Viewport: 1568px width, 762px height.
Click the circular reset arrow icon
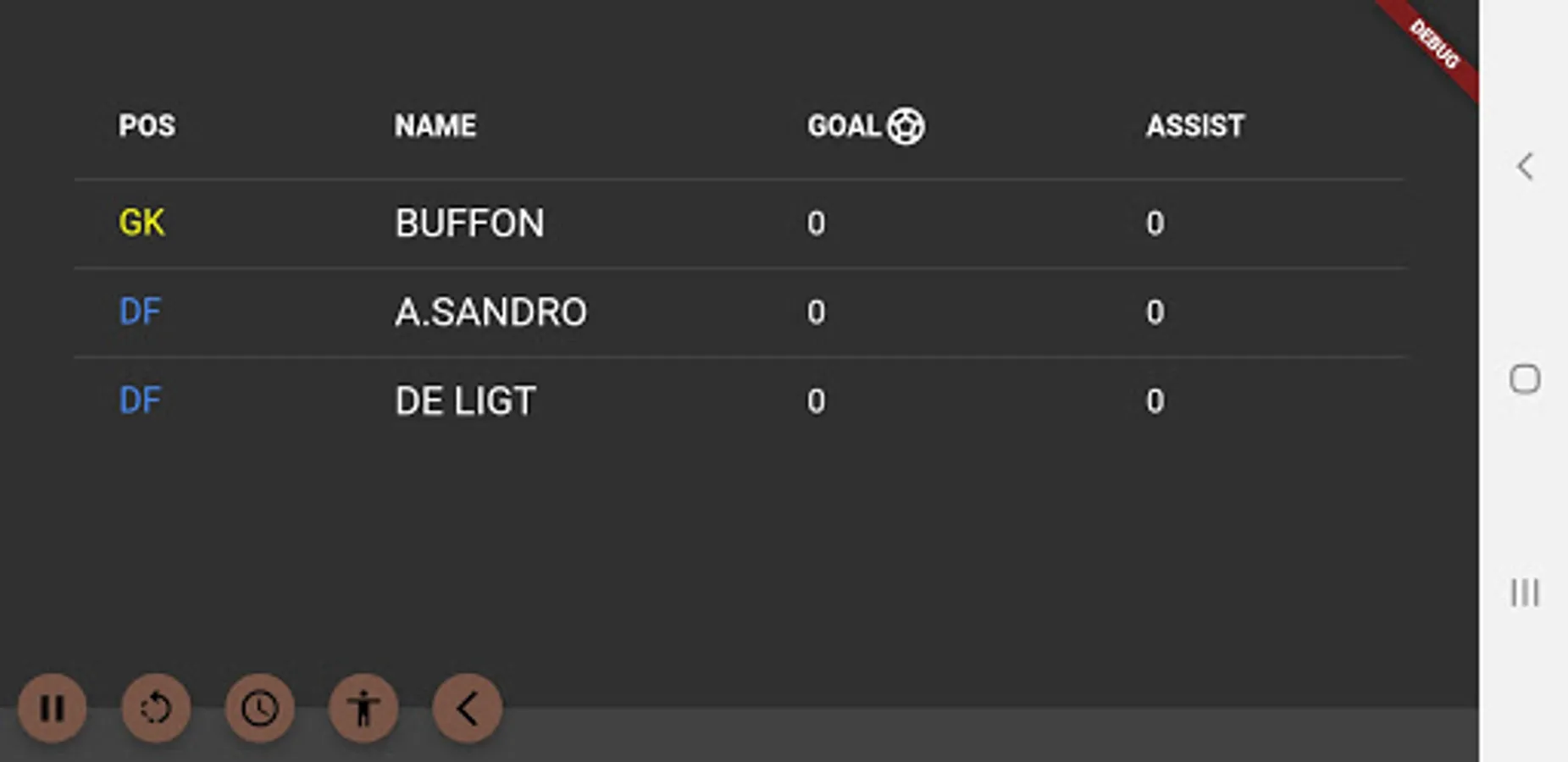coord(156,708)
